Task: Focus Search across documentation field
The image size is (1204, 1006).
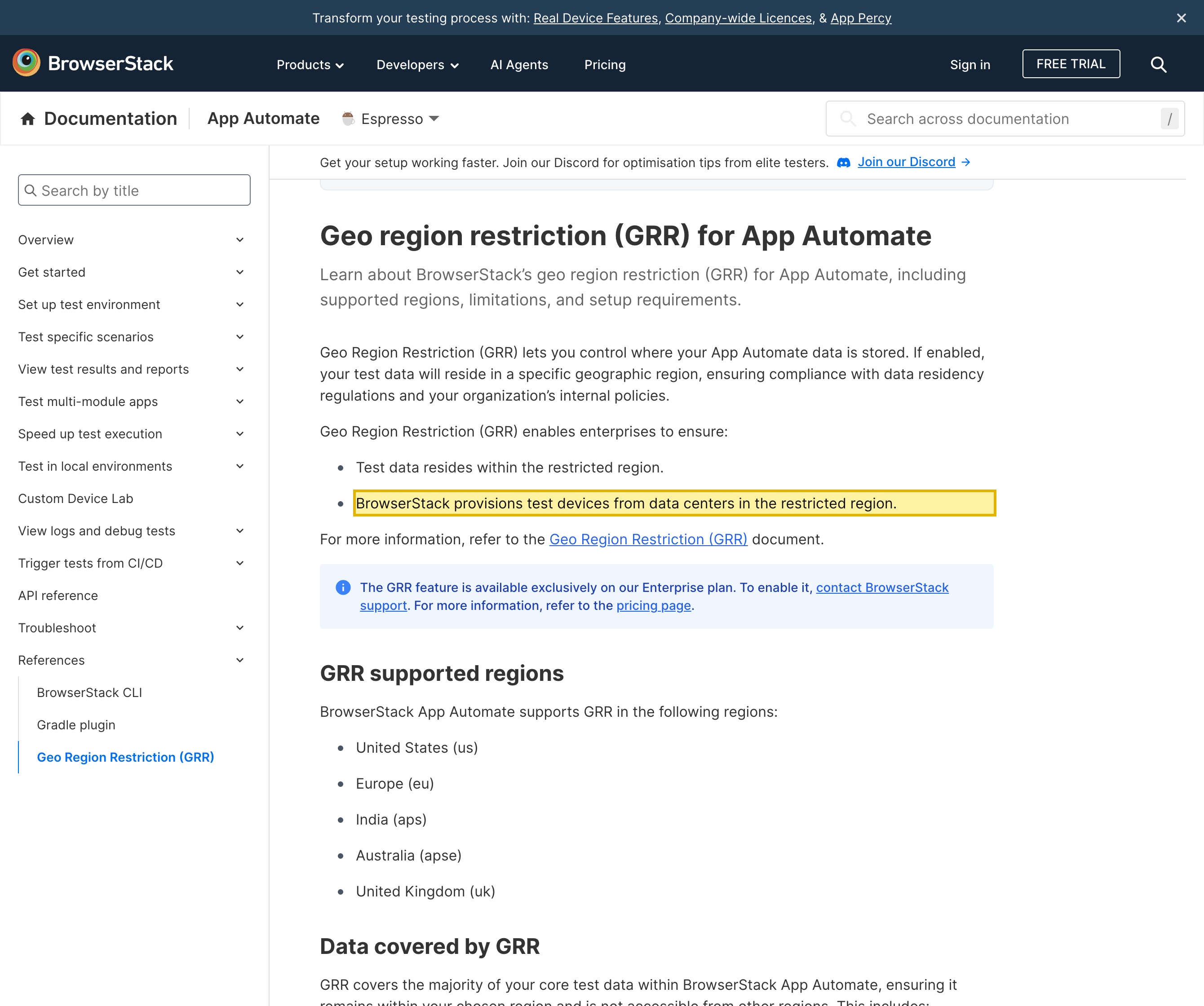Action: coord(1005,119)
